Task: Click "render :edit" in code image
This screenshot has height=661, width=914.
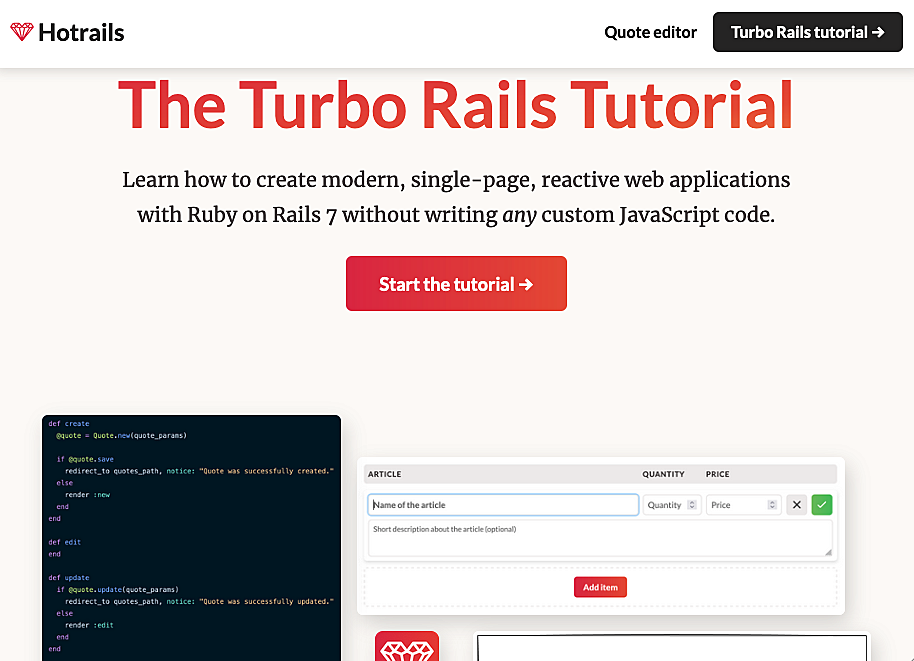Action: 89,625
